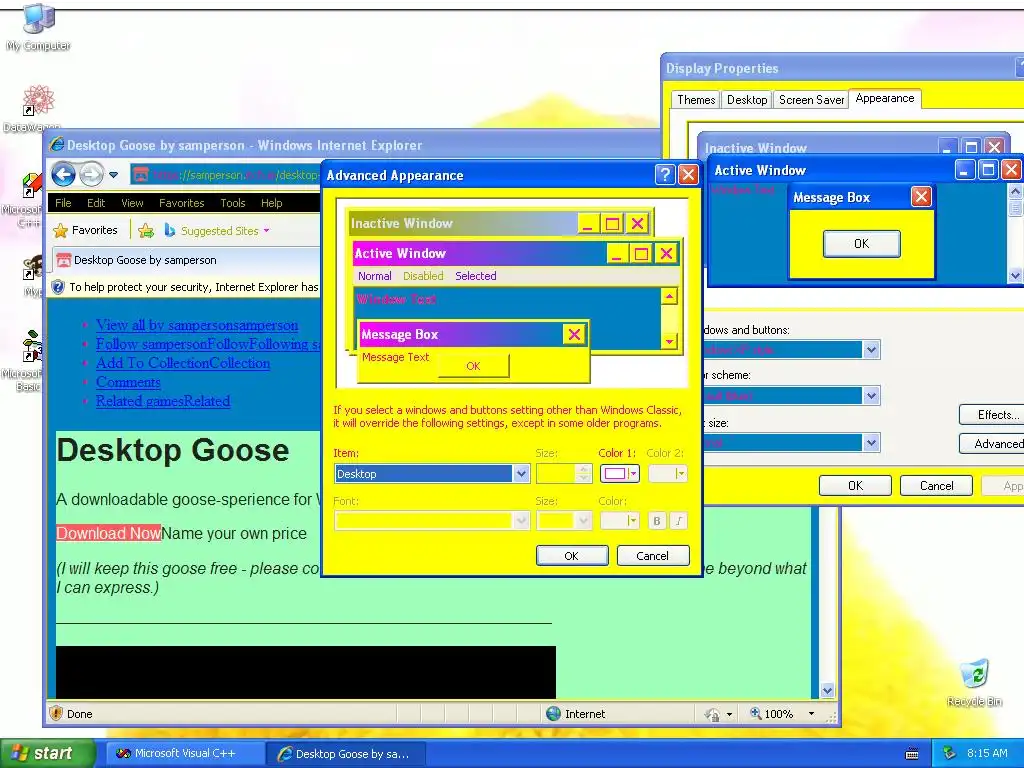Screen dimensions: 1024x768
Task: Open the Tools menu in Internet Explorer
Action: 232,203
